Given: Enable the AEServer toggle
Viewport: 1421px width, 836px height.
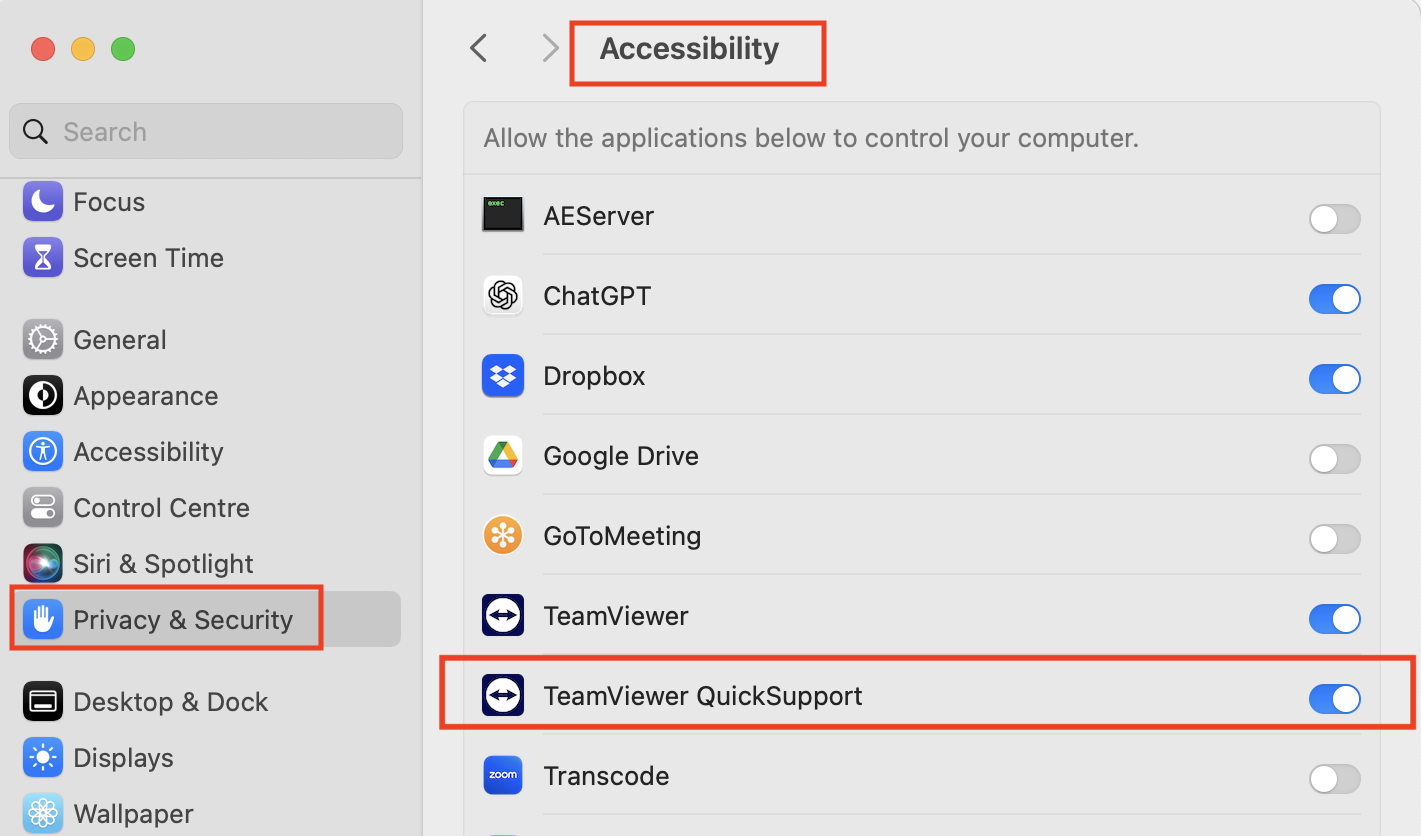Looking at the screenshot, I should point(1334,219).
